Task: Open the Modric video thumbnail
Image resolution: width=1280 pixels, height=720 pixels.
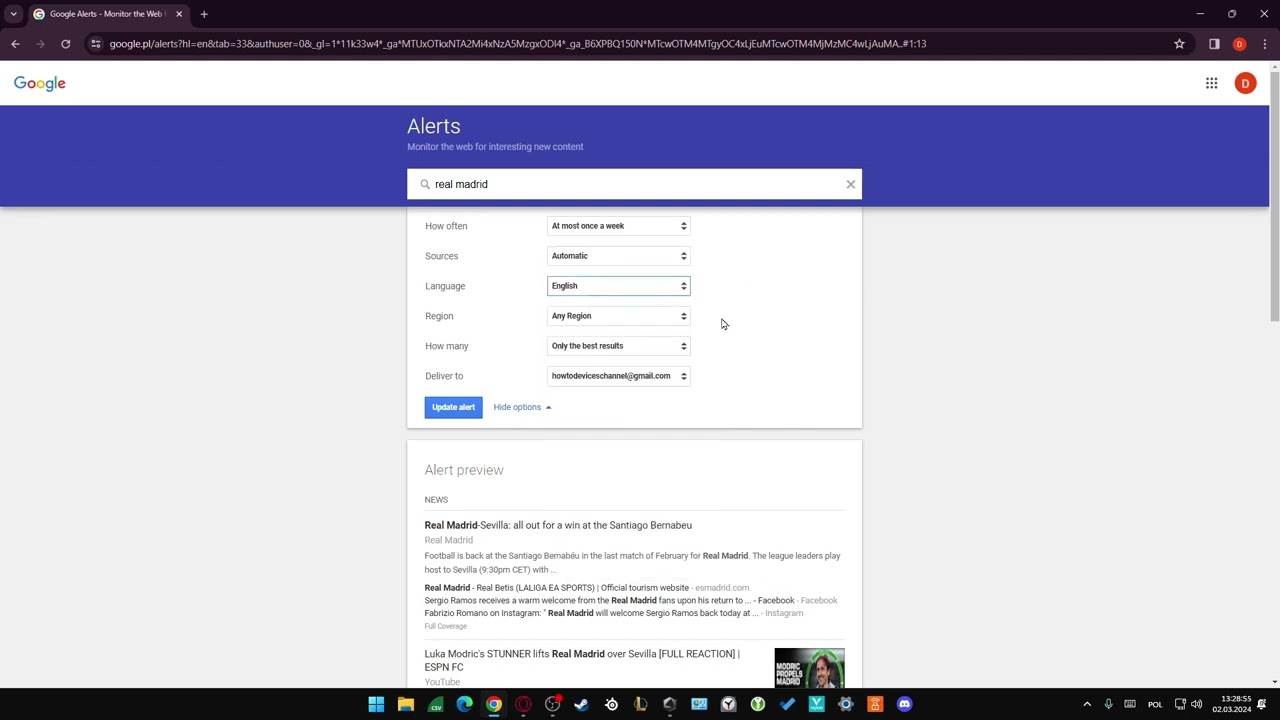Action: click(x=809, y=668)
